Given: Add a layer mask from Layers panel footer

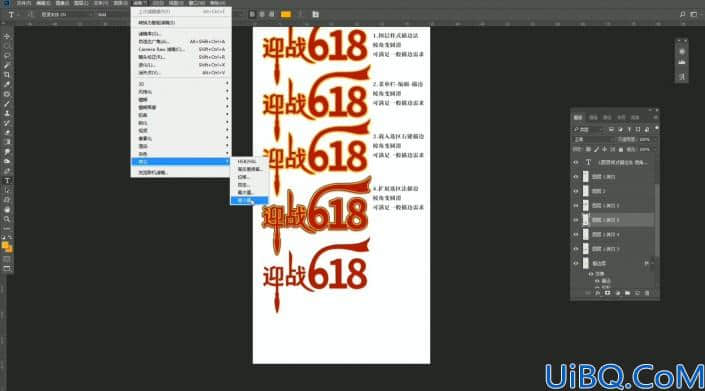Looking at the screenshot, I should (x=607, y=293).
